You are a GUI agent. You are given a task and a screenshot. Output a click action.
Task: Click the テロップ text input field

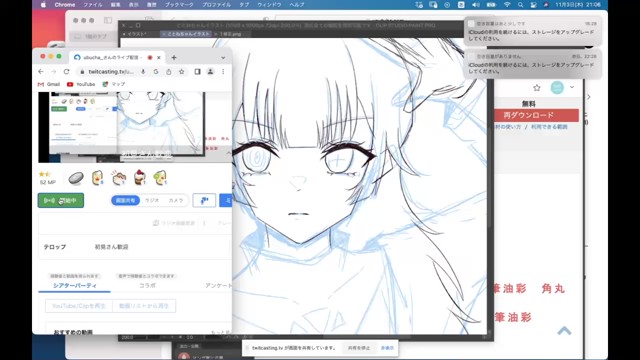click(x=161, y=247)
